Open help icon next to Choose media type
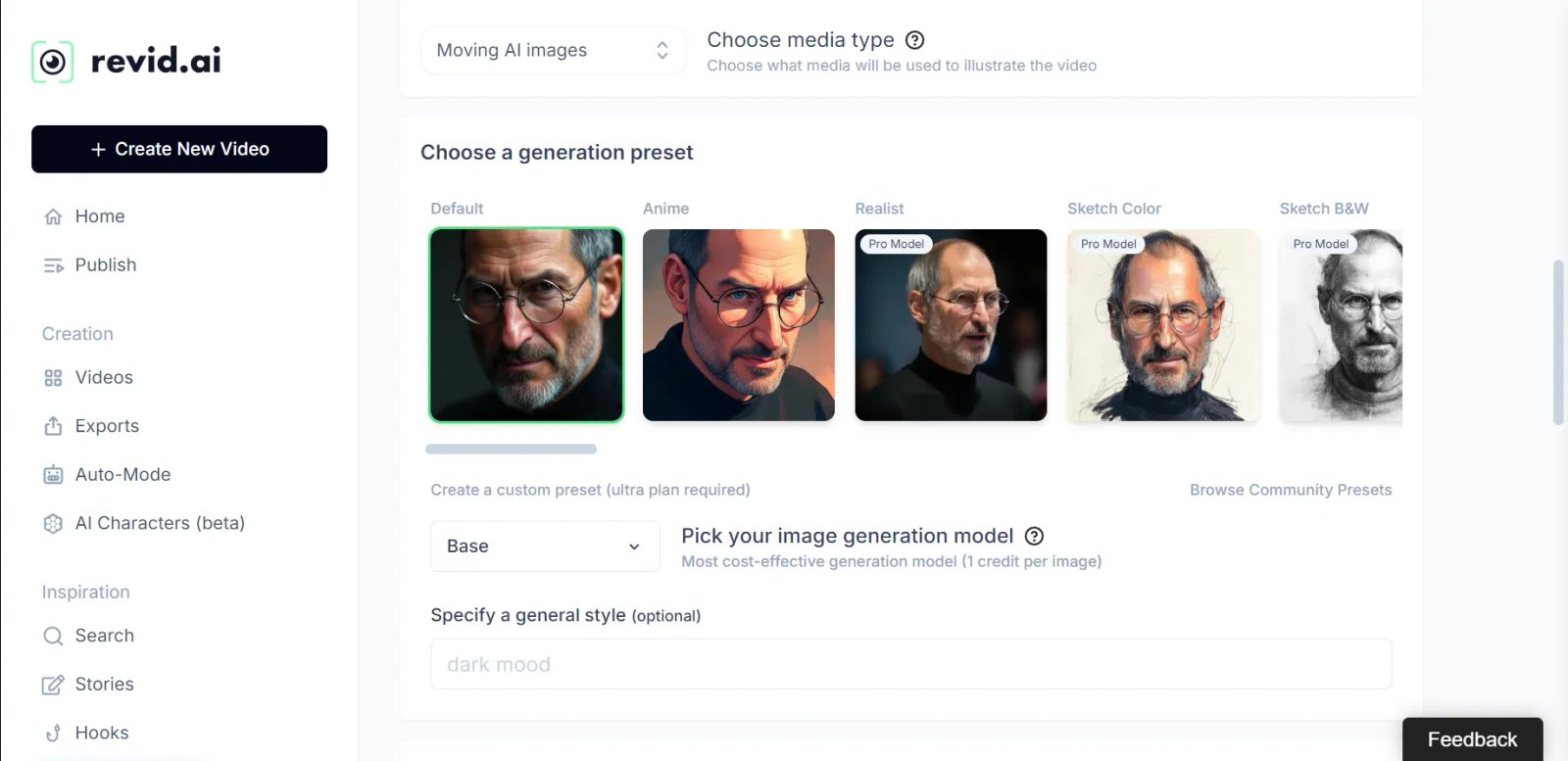 click(914, 40)
